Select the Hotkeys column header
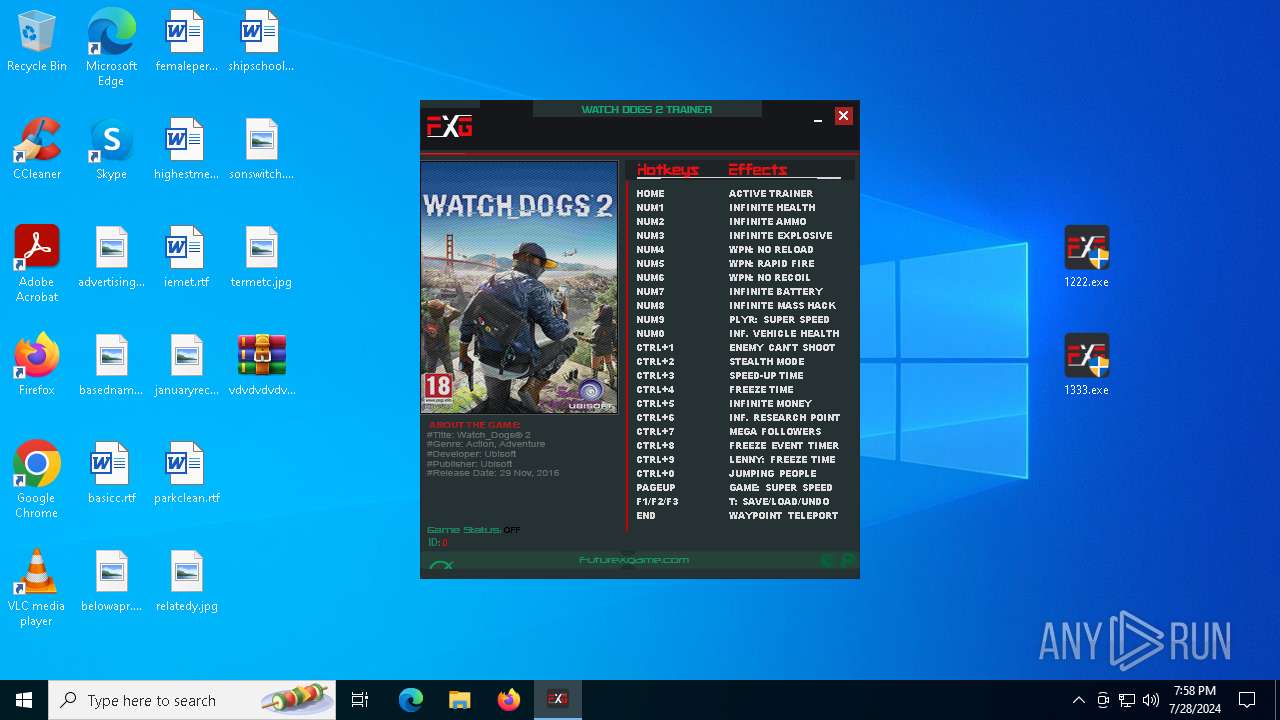This screenshot has height=720, width=1280. [668, 170]
